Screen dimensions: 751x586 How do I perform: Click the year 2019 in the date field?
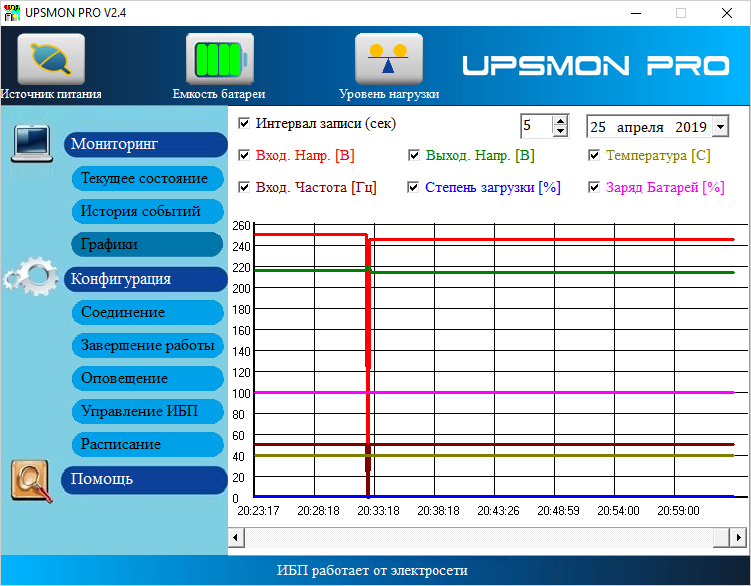point(691,127)
